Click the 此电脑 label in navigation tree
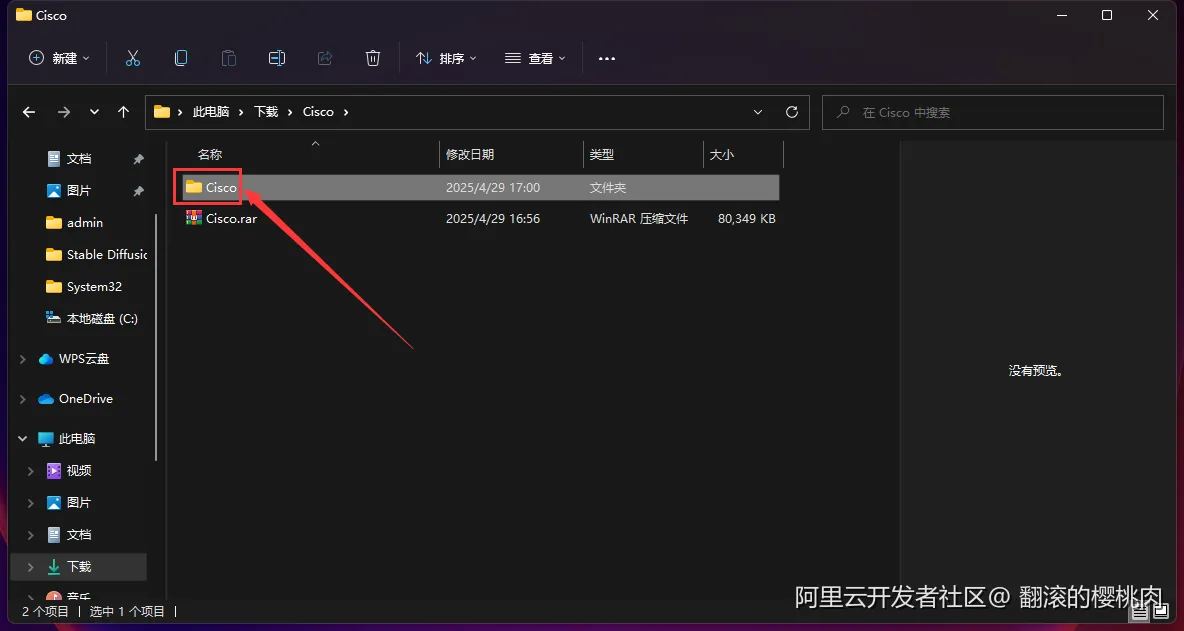 tap(77, 439)
